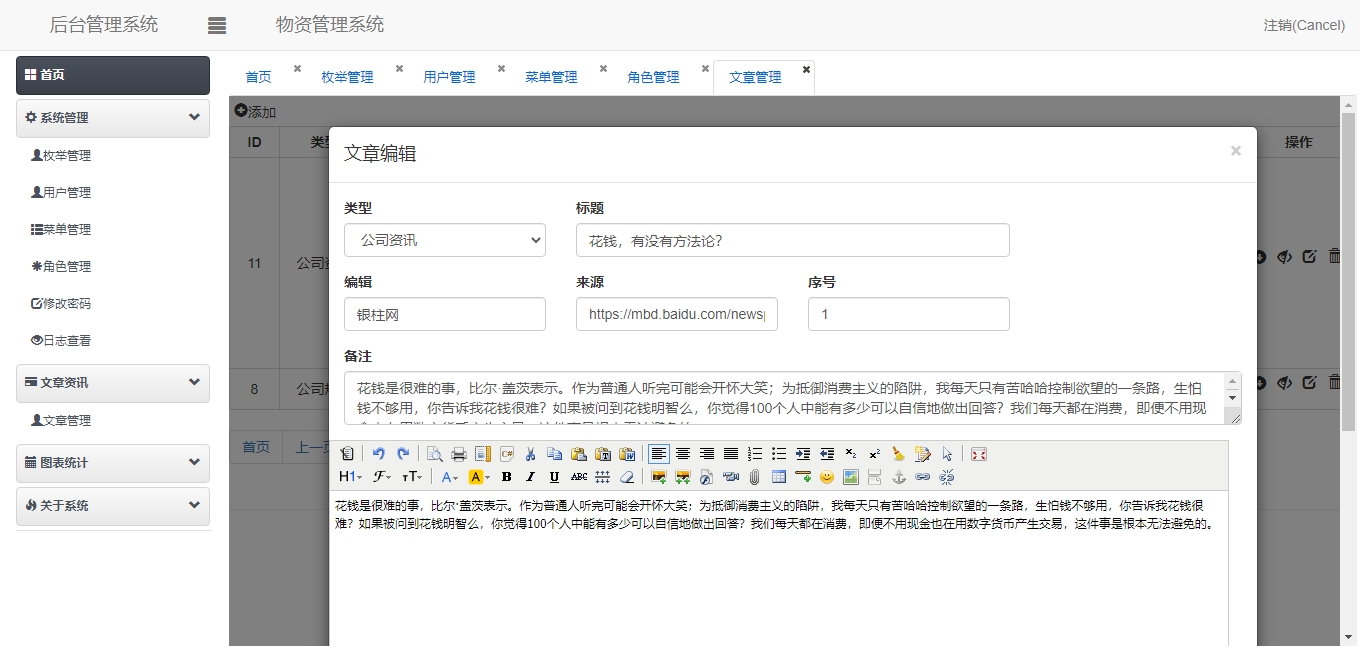Switch to the 用户管理 tab

449,77
